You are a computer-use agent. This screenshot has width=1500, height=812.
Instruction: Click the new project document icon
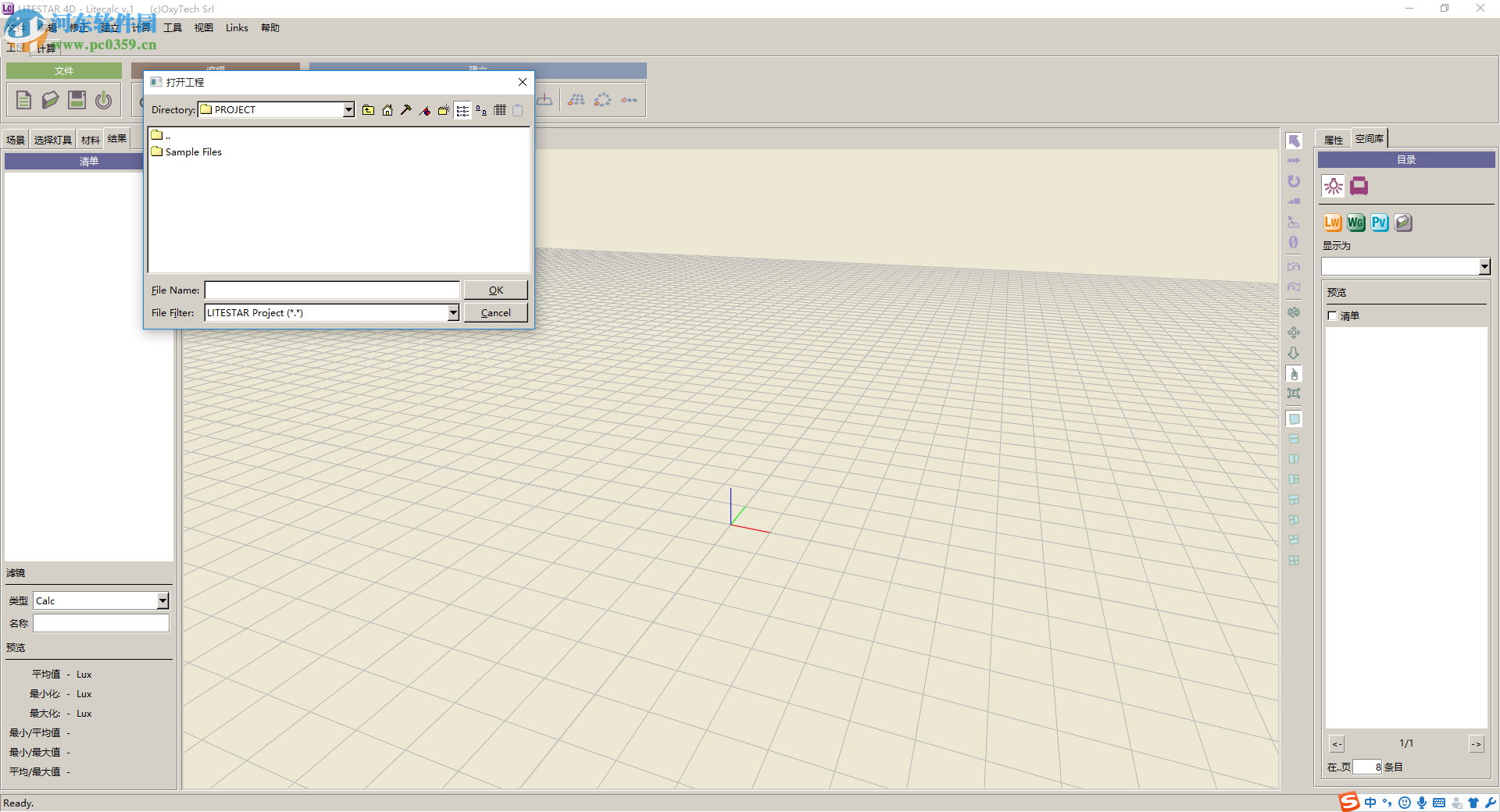[23, 100]
